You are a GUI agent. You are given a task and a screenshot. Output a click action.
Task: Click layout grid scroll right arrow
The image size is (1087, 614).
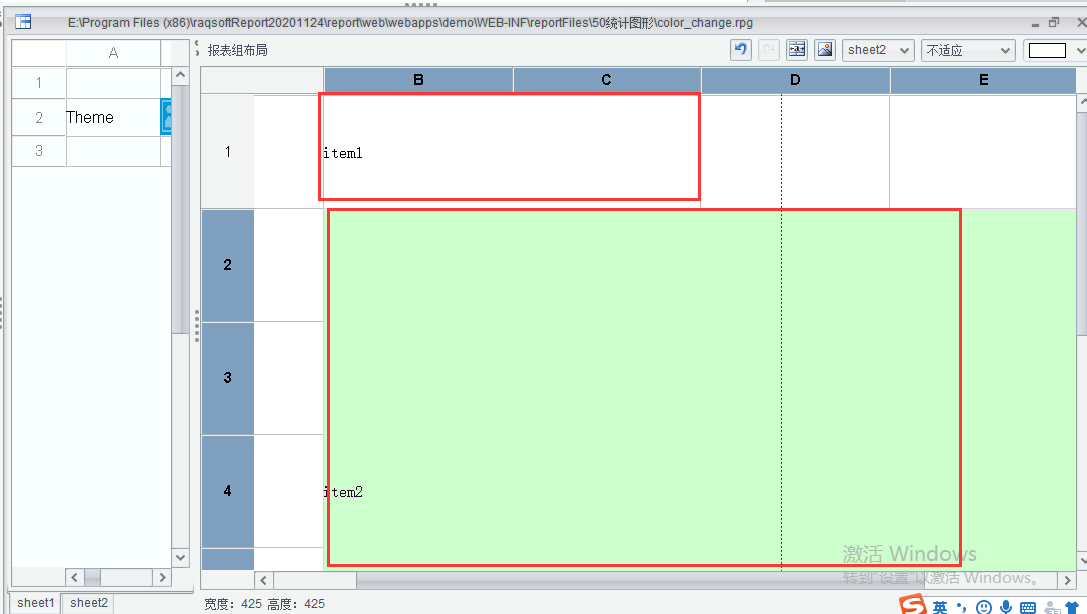[1068, 580]
